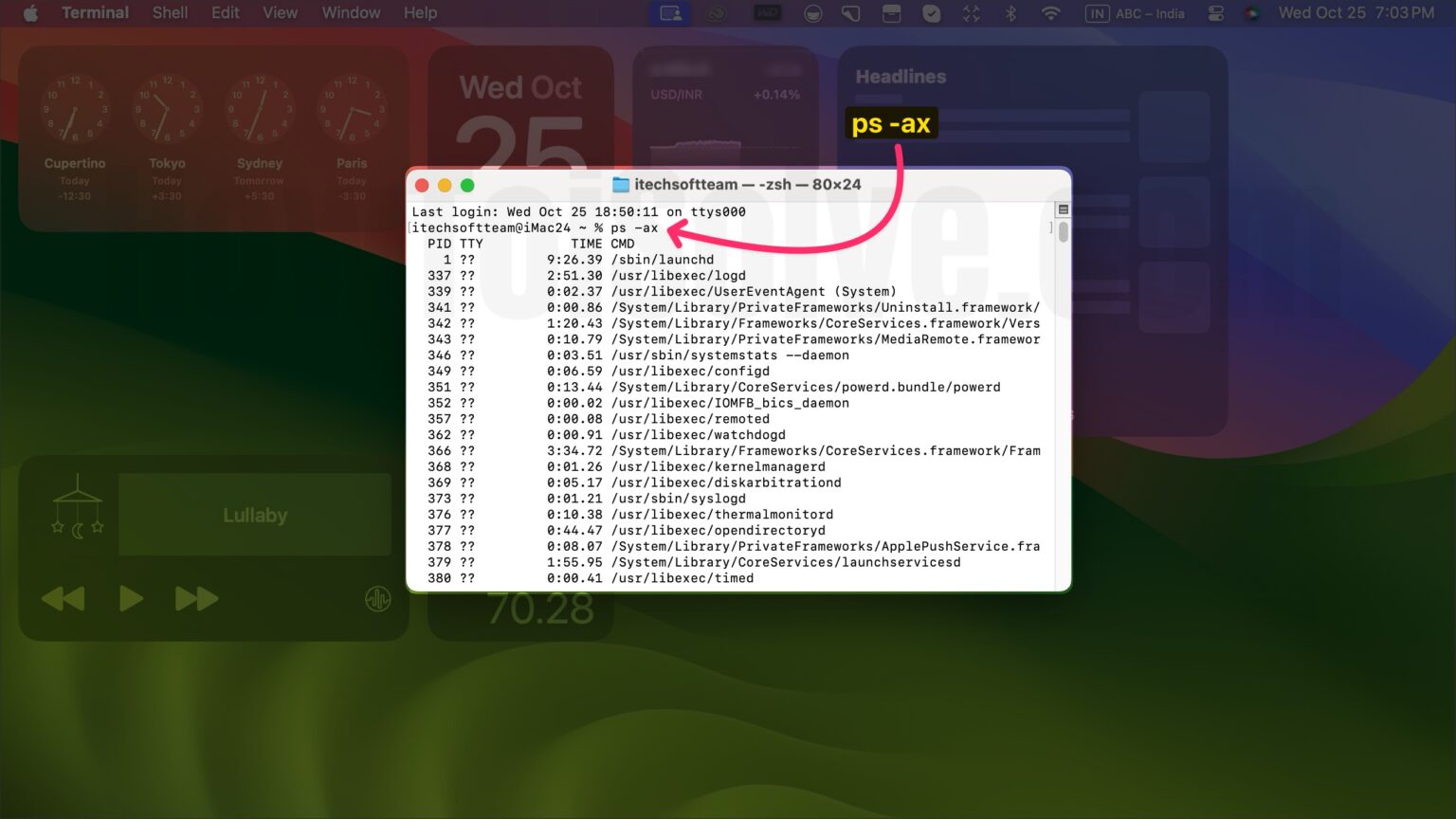
Task: Click the Terminal window scrollbar thumb
Action: (x=1063, y=232)
